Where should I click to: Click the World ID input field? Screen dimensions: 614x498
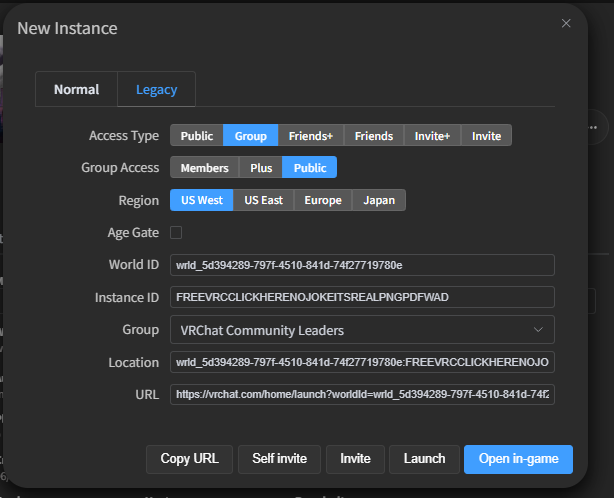pos(361,265)
